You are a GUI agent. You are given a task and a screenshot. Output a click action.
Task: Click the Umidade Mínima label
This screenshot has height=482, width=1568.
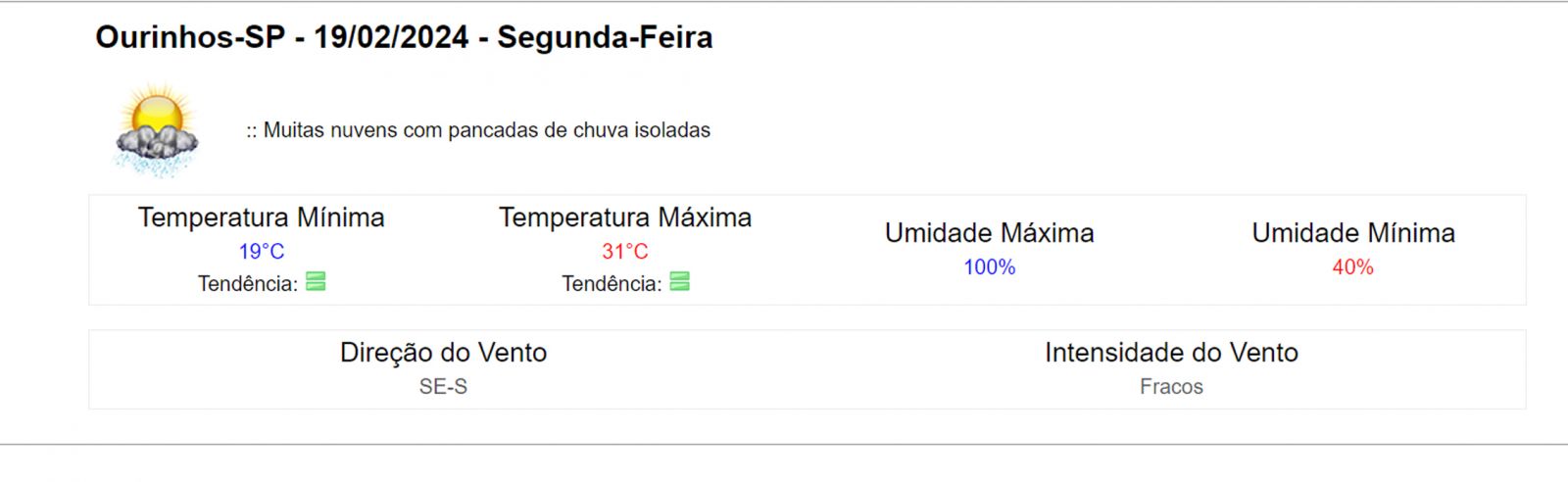coord(1353,233)
